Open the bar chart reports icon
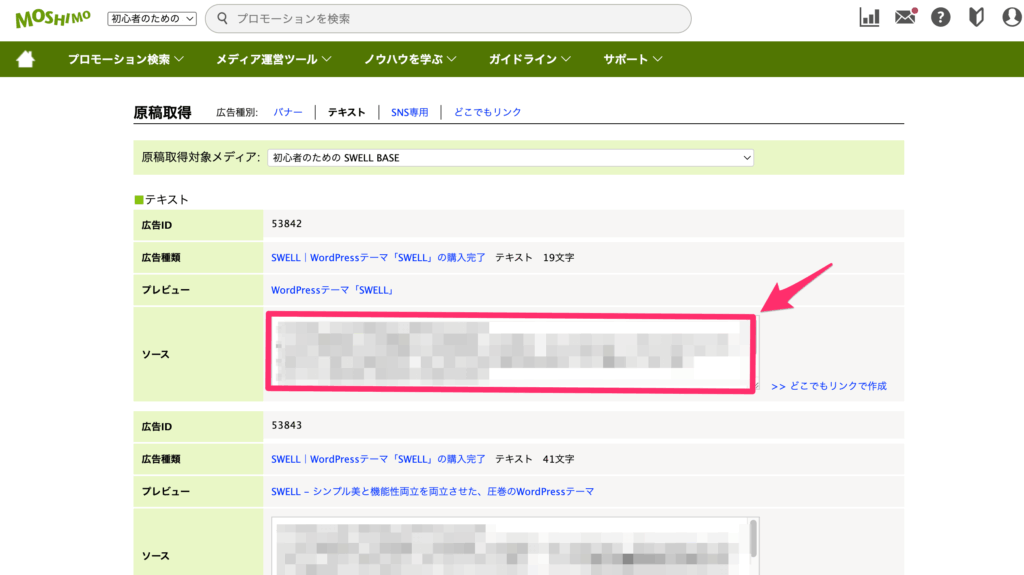The height and width of the screenshot is (575, 1024). tap(869, 17)
